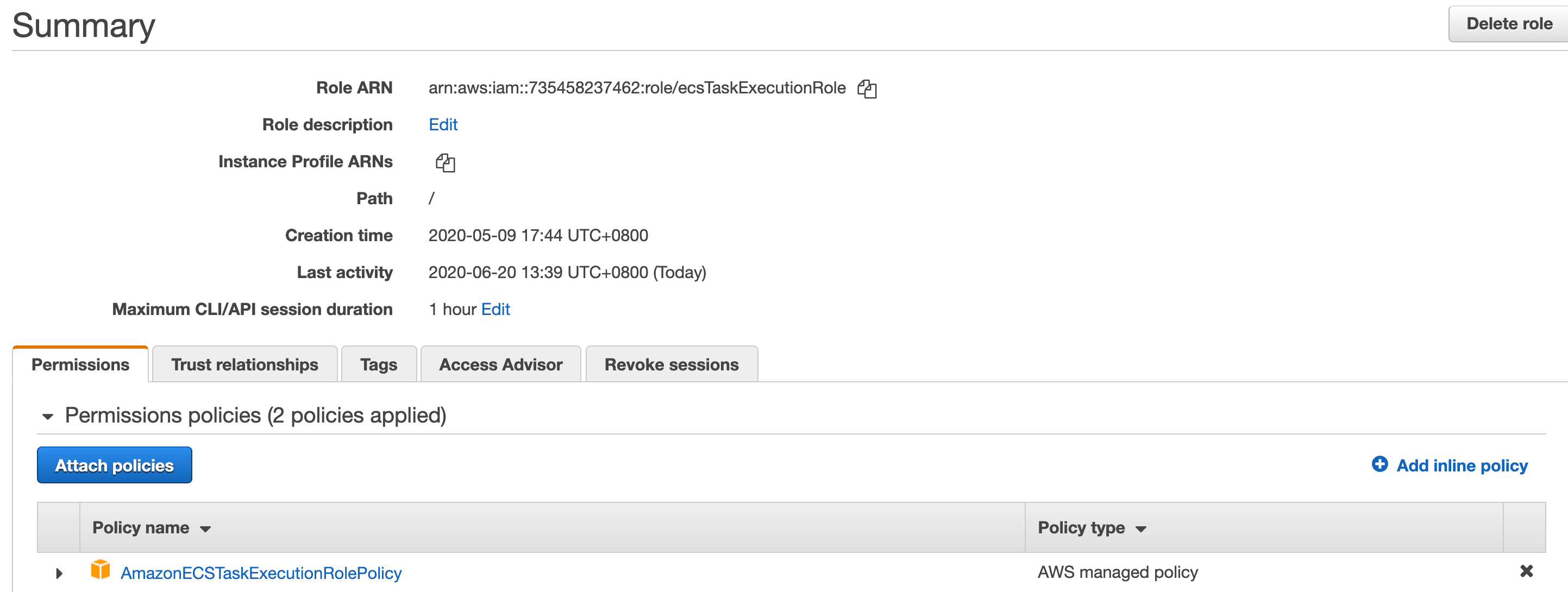This screenshot has height=592, width=1568.
Task: Detach AmazonECSTaskExecutionRolePolicy using the X icon
Action: click(x=1526, y=571)
